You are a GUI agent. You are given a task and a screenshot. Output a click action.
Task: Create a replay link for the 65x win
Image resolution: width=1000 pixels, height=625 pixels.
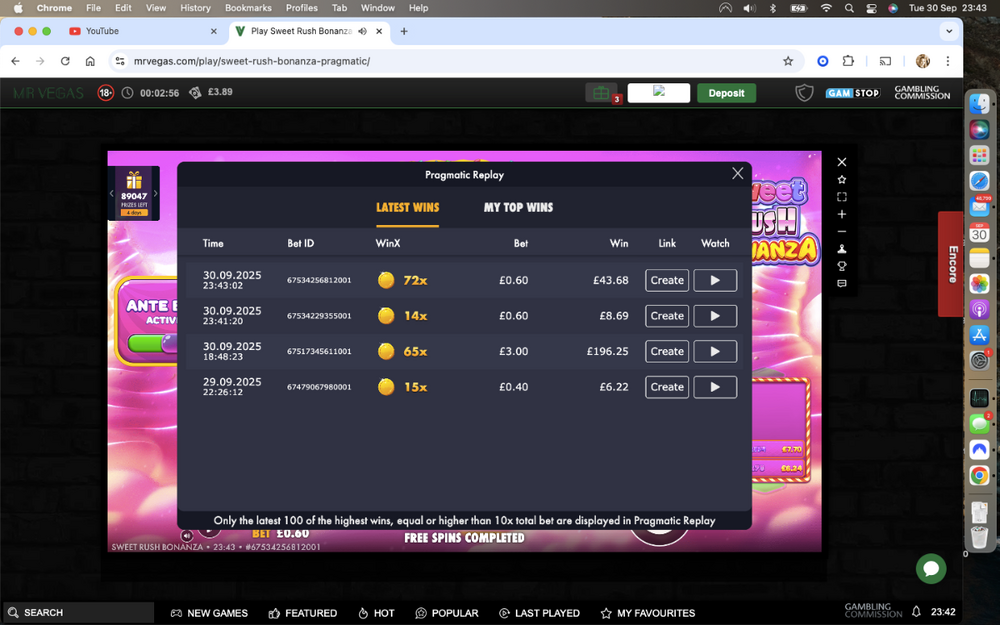click(666, 351)
